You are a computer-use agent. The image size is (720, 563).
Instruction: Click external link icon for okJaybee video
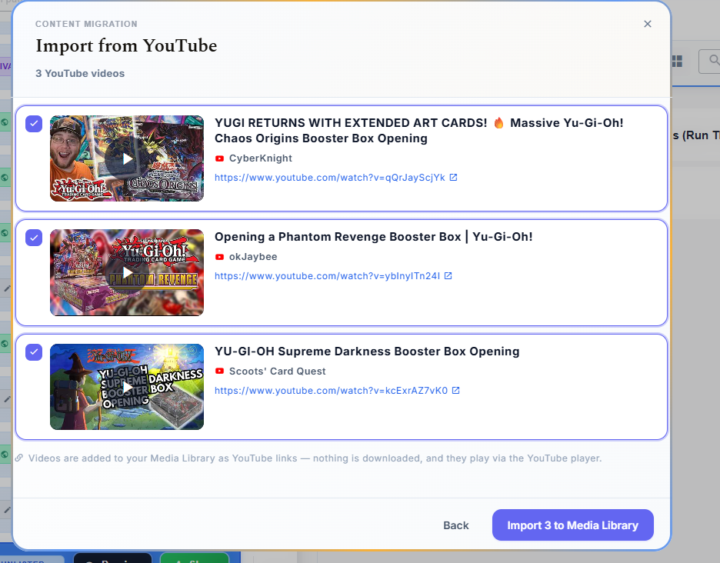[x=448, y=276]
